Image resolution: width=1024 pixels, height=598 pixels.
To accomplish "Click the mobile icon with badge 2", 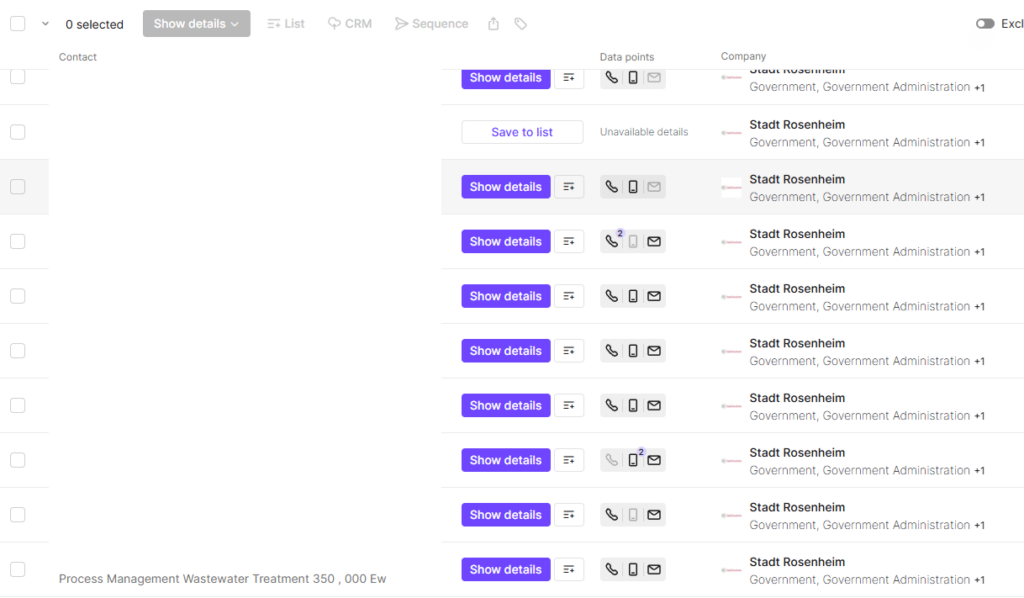I will [x=633, y=460].
